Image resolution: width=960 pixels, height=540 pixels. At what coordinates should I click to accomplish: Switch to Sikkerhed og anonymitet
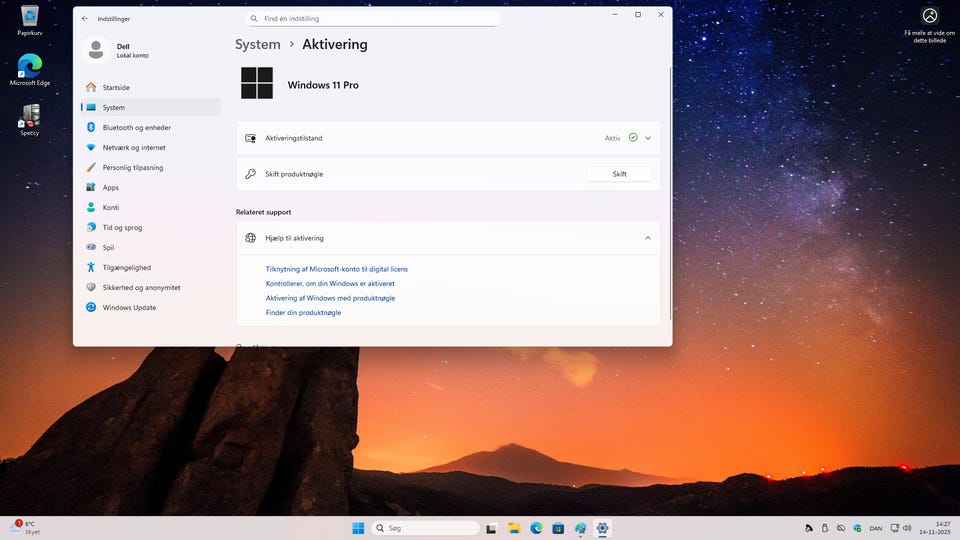click(x=141, y=288)
